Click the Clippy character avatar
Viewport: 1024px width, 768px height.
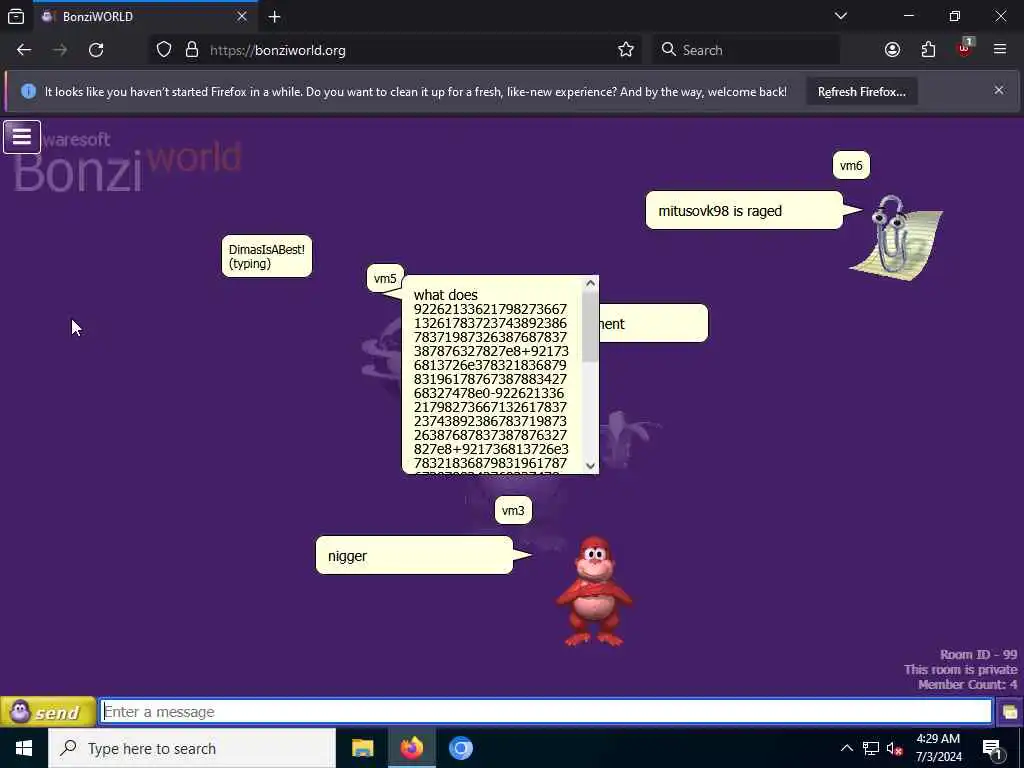coord(897,238)
